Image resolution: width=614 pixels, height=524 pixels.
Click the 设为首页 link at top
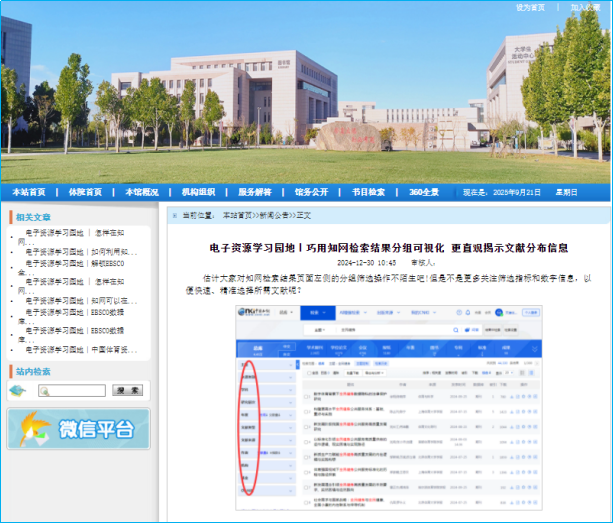pyautogui.click(x=530, y=7)
